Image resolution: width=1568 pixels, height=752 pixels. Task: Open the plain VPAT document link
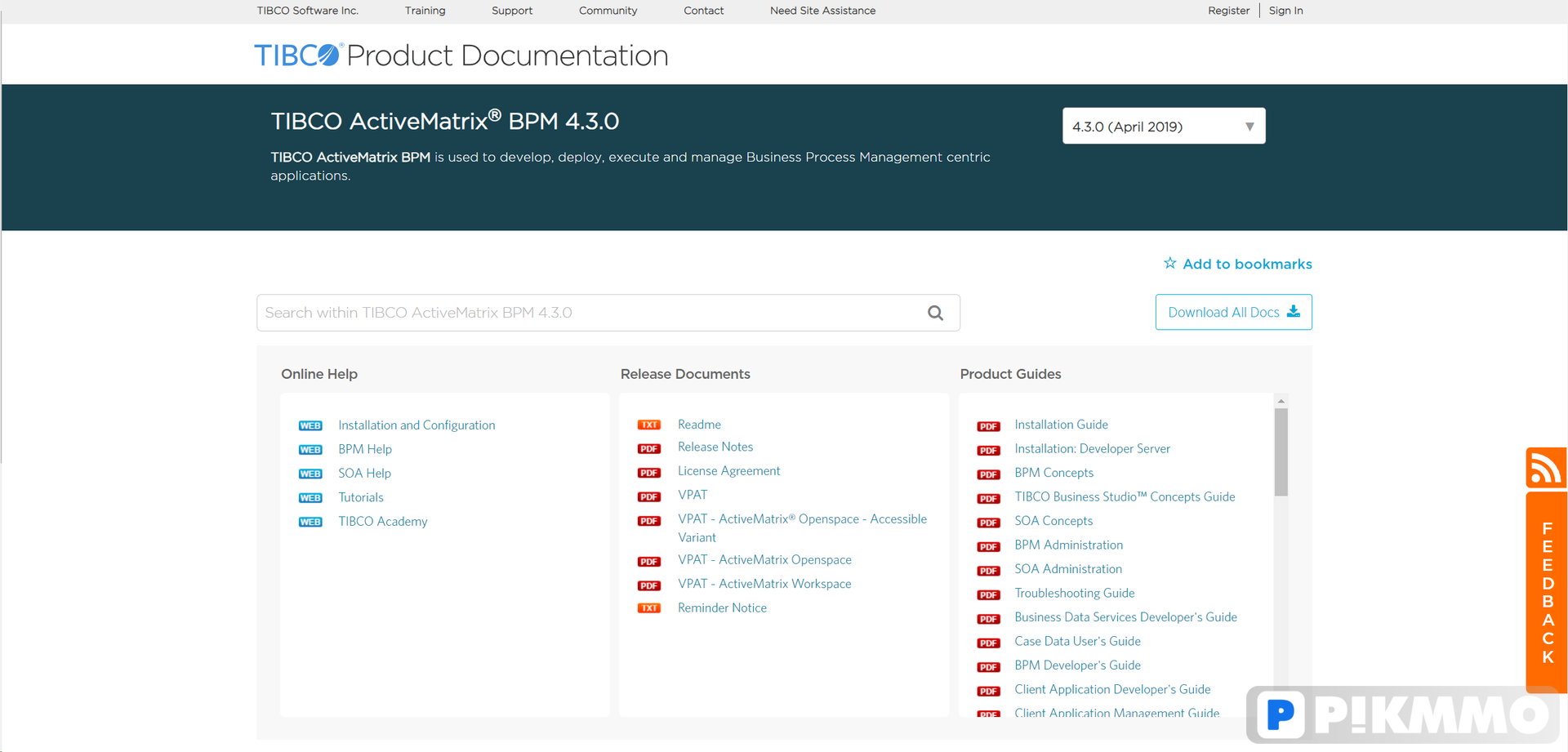693,496
